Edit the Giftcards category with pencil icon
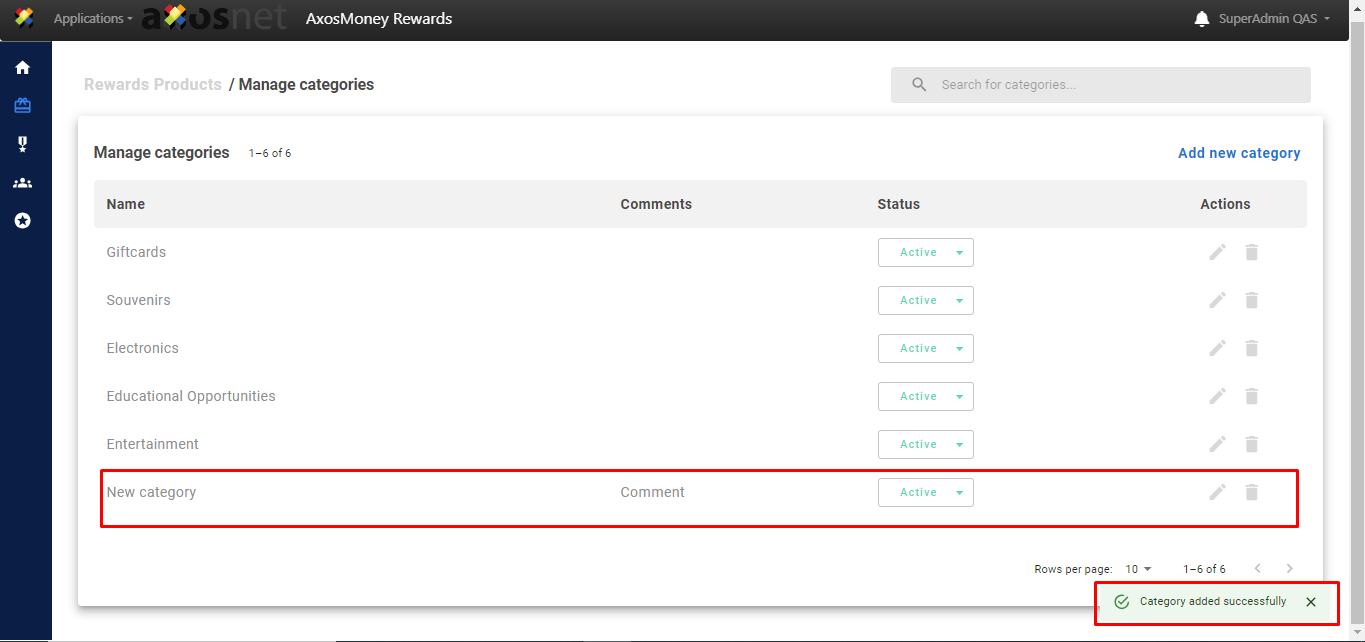Image resolution: width=1365 pixels, height=642 pixels. (x=1217, y=252)
